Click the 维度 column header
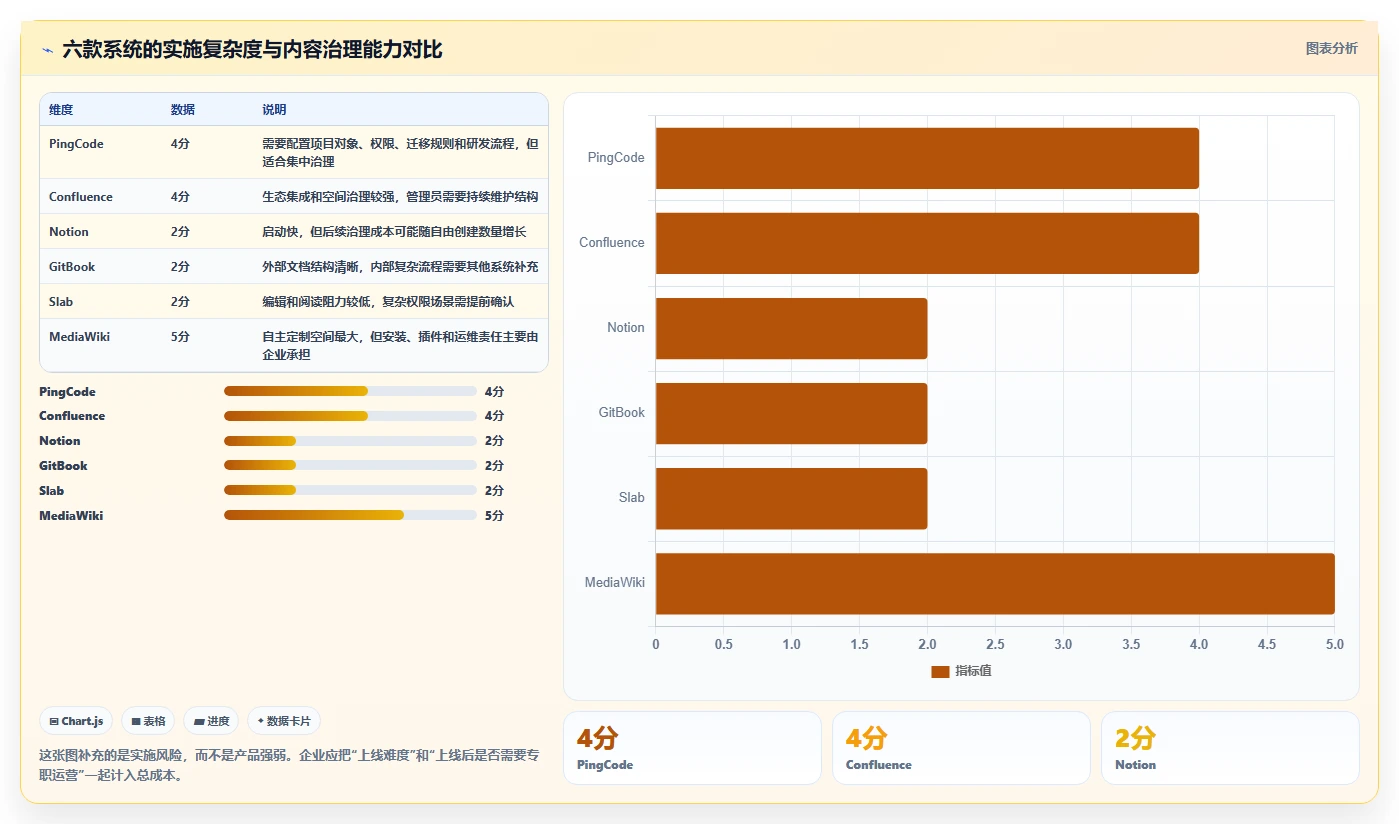 [61, 109]
